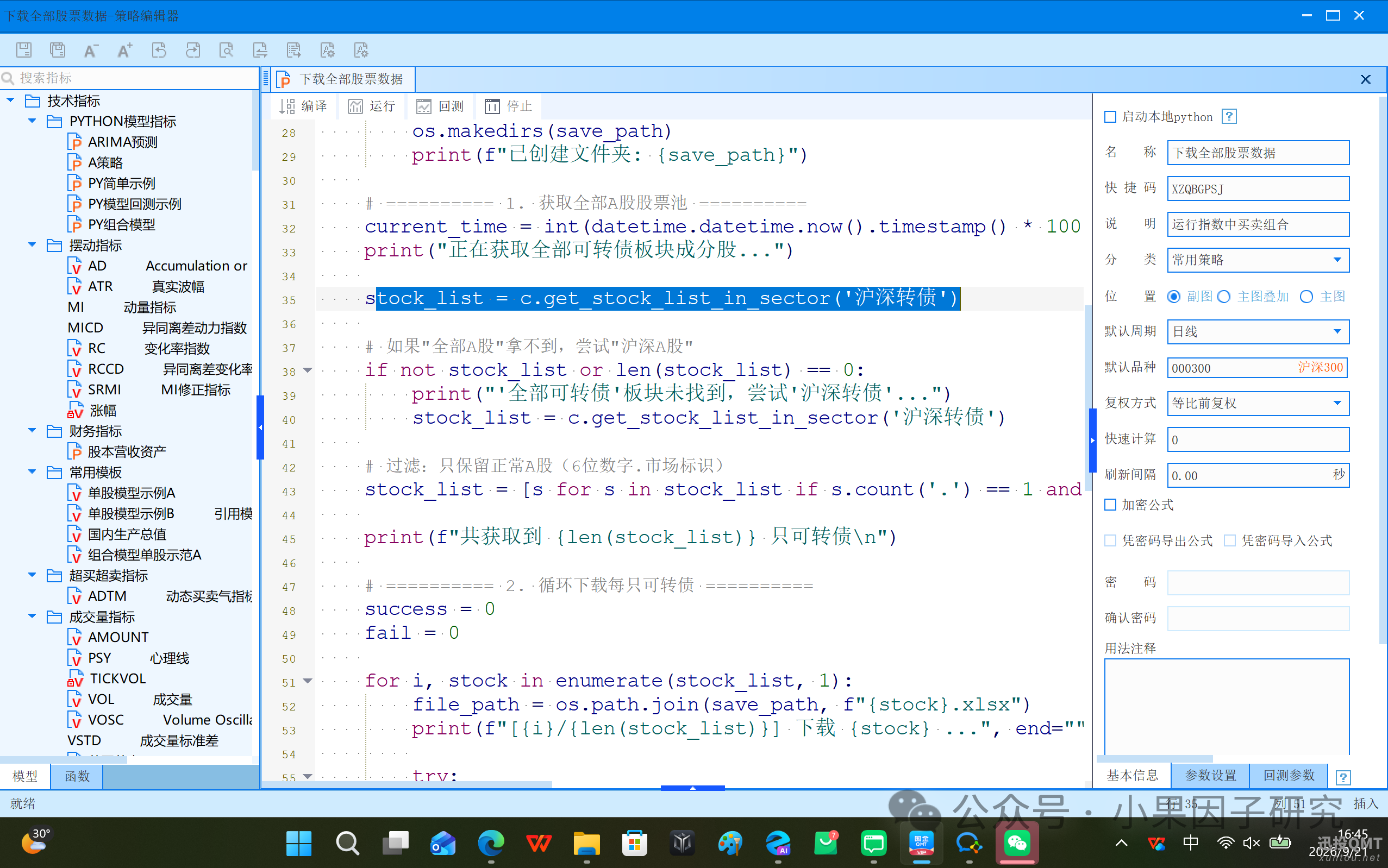Open WeChat from the taskbar
Screen dimensions: 1388x868
(1017, 842)
